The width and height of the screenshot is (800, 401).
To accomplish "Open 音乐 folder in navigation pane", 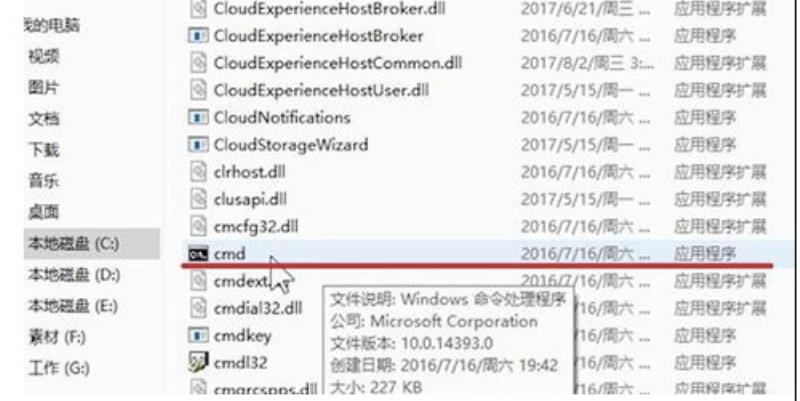I will coord(43,181).
